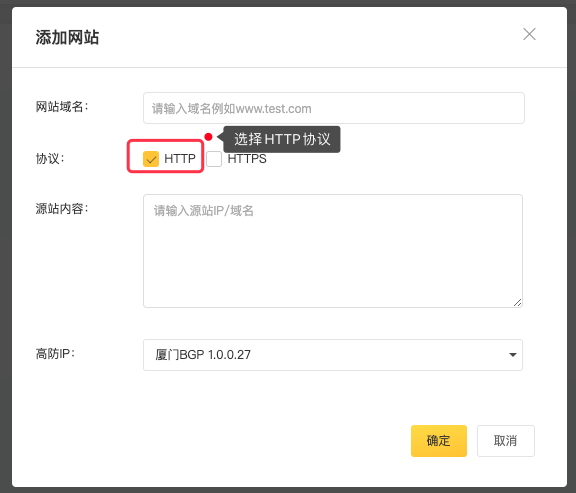Enable the HTTPS protocol checkbox
576x493 pixels.
214,159
